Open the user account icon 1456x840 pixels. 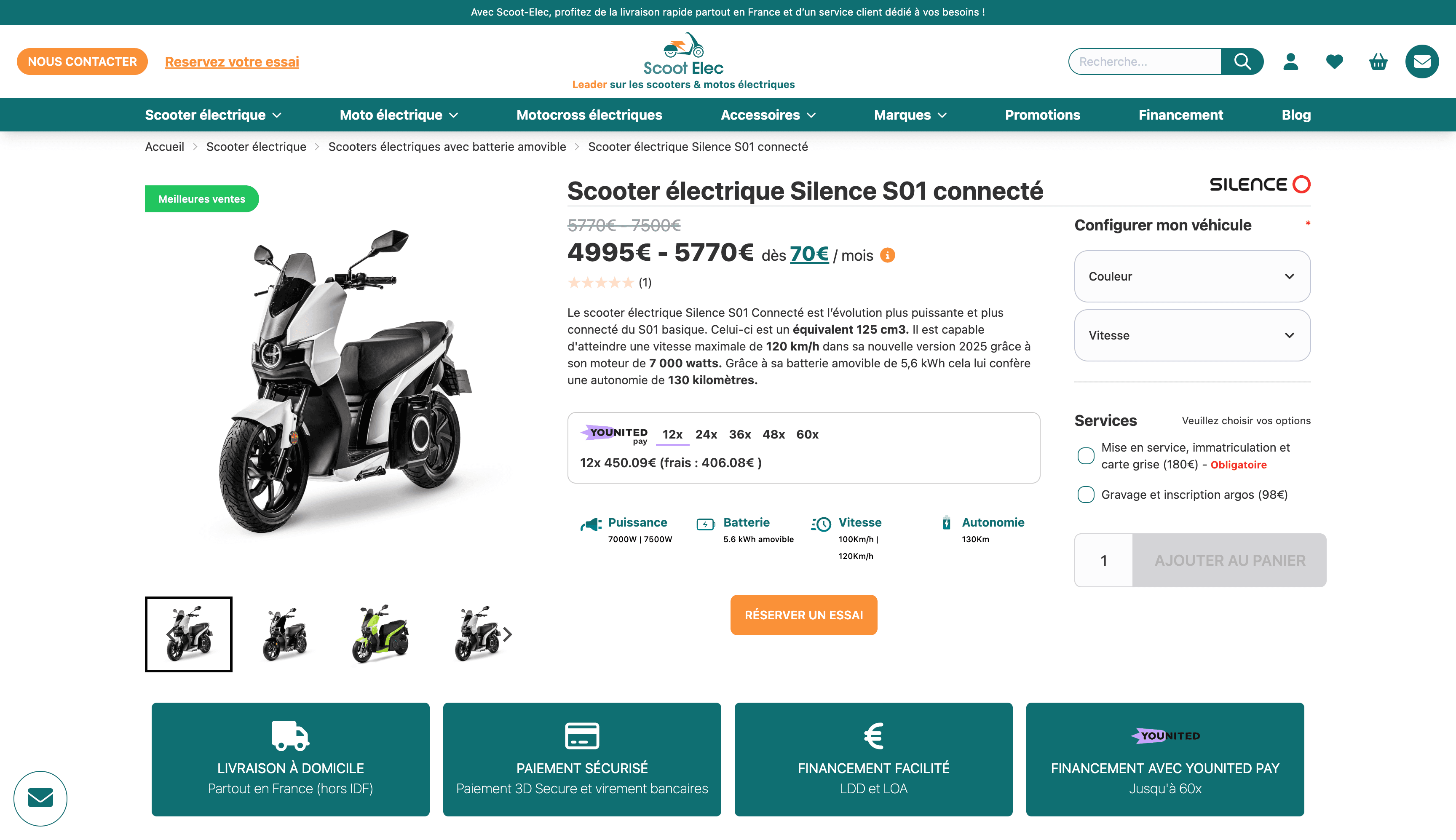coord(1290,62)
